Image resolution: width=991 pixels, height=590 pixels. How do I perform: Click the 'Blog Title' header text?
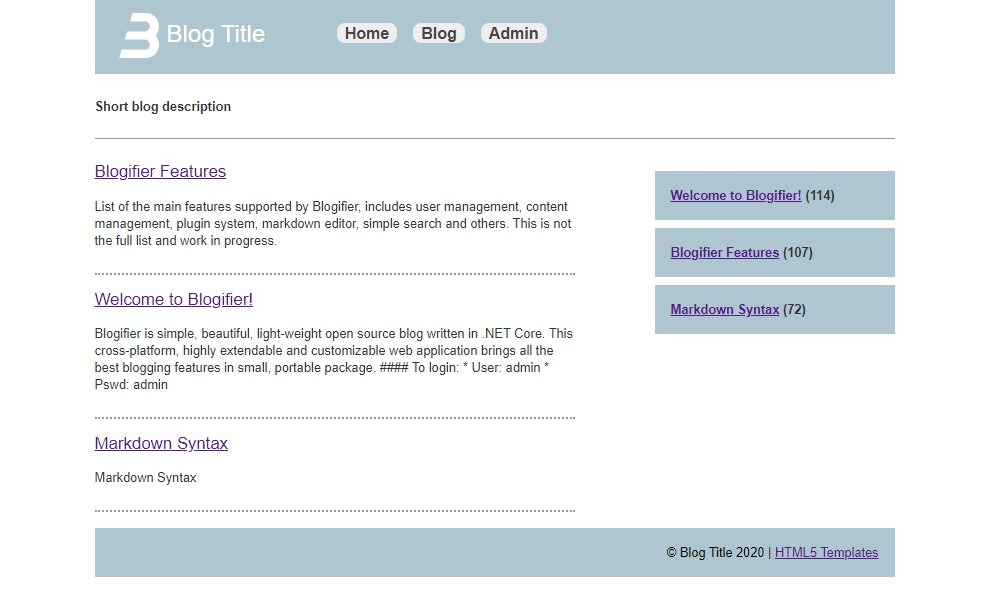click(x=215, y=34)
